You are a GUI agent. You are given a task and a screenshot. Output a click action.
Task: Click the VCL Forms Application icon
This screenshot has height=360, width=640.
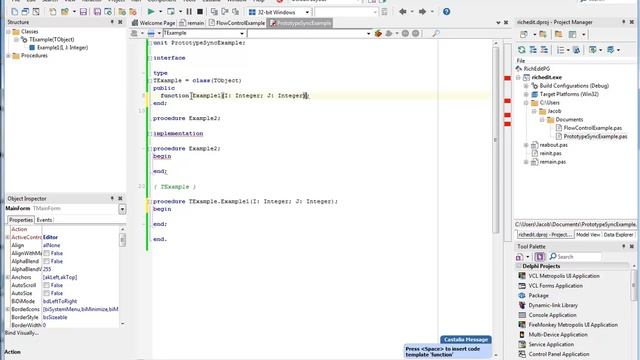(522, 286)
